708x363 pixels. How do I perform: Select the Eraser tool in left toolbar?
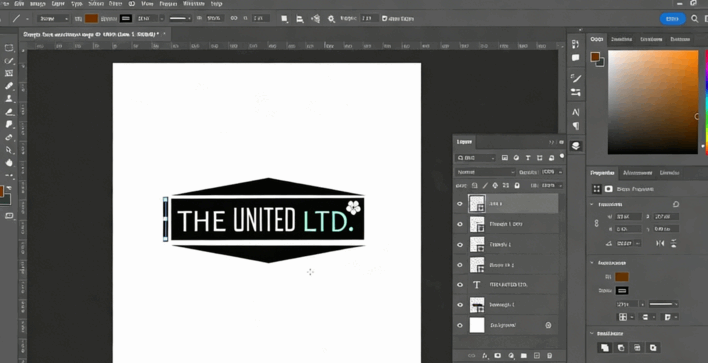coord(9,112)
